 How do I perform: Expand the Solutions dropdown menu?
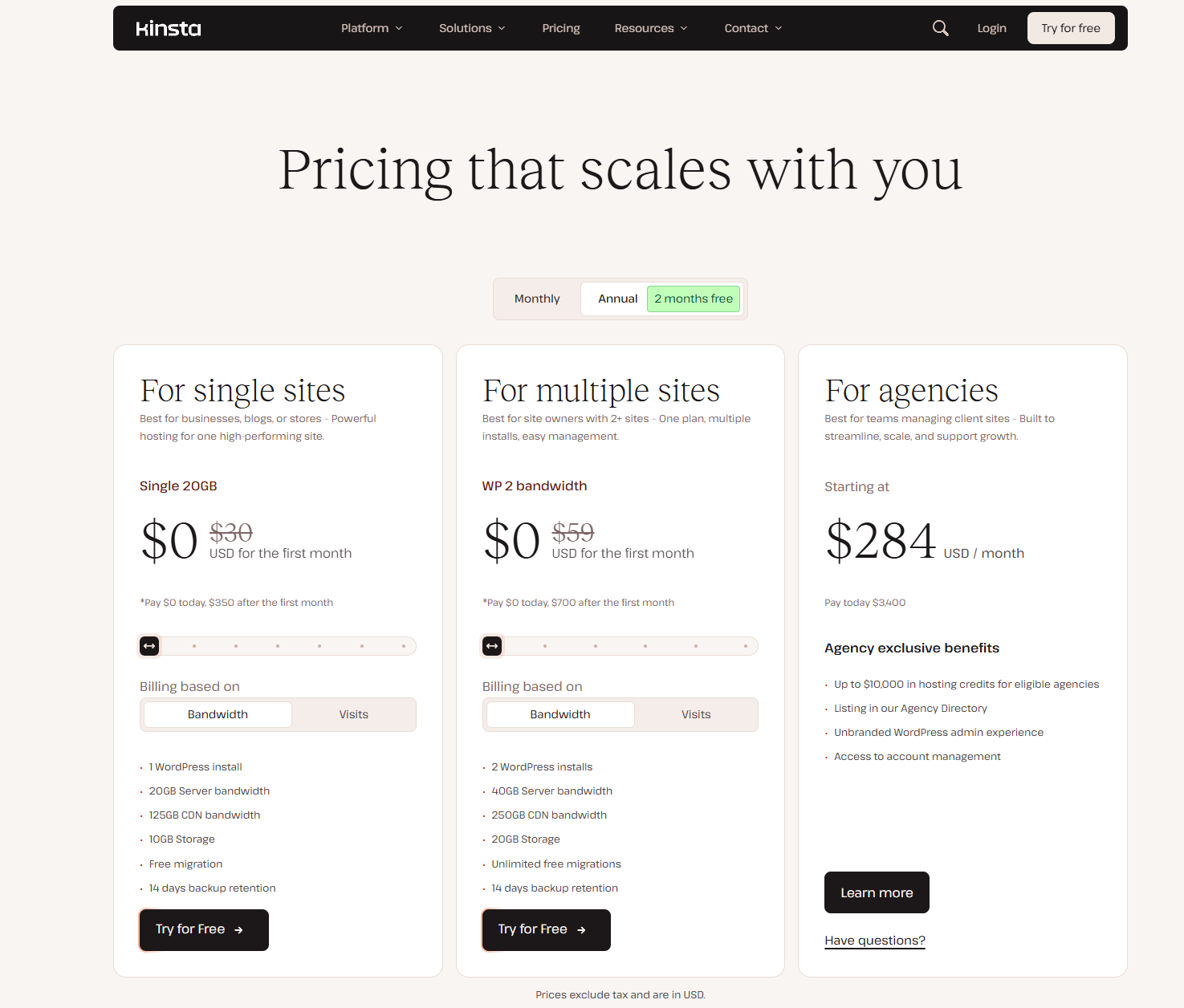pos(472,28)
